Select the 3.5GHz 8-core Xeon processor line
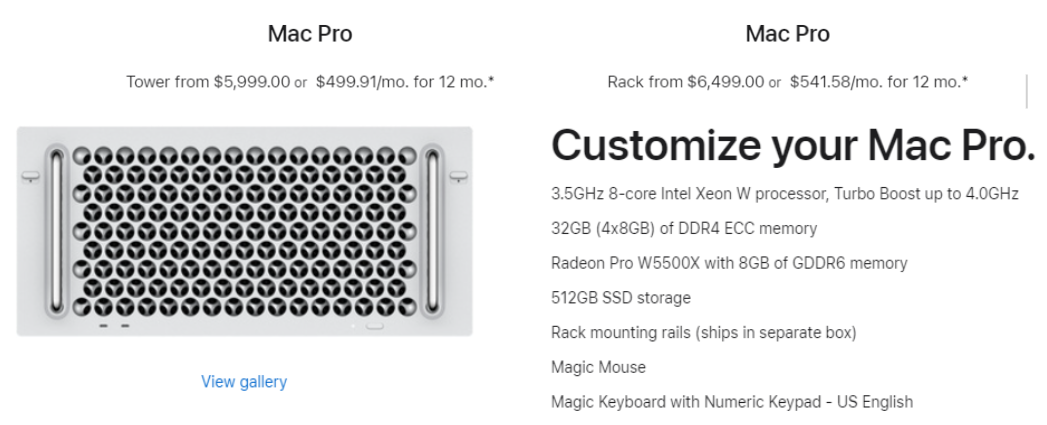 pos(785,194)
